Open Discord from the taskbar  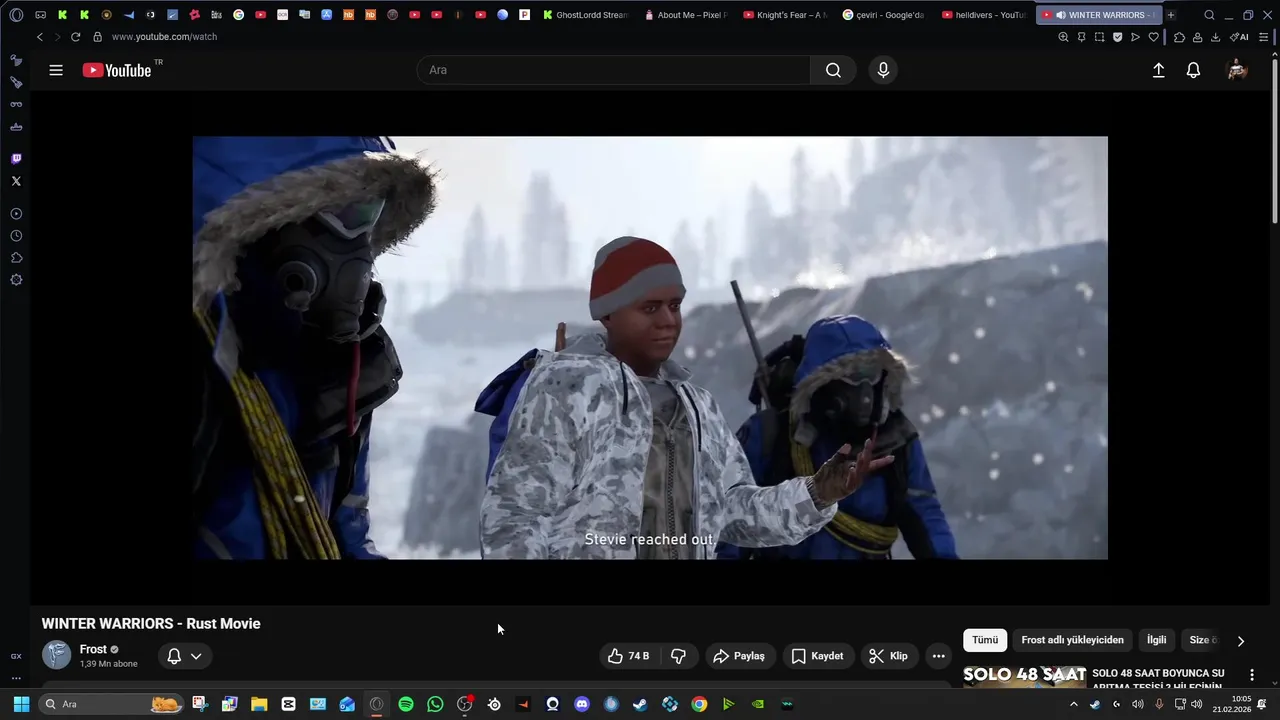pos(582,704)
